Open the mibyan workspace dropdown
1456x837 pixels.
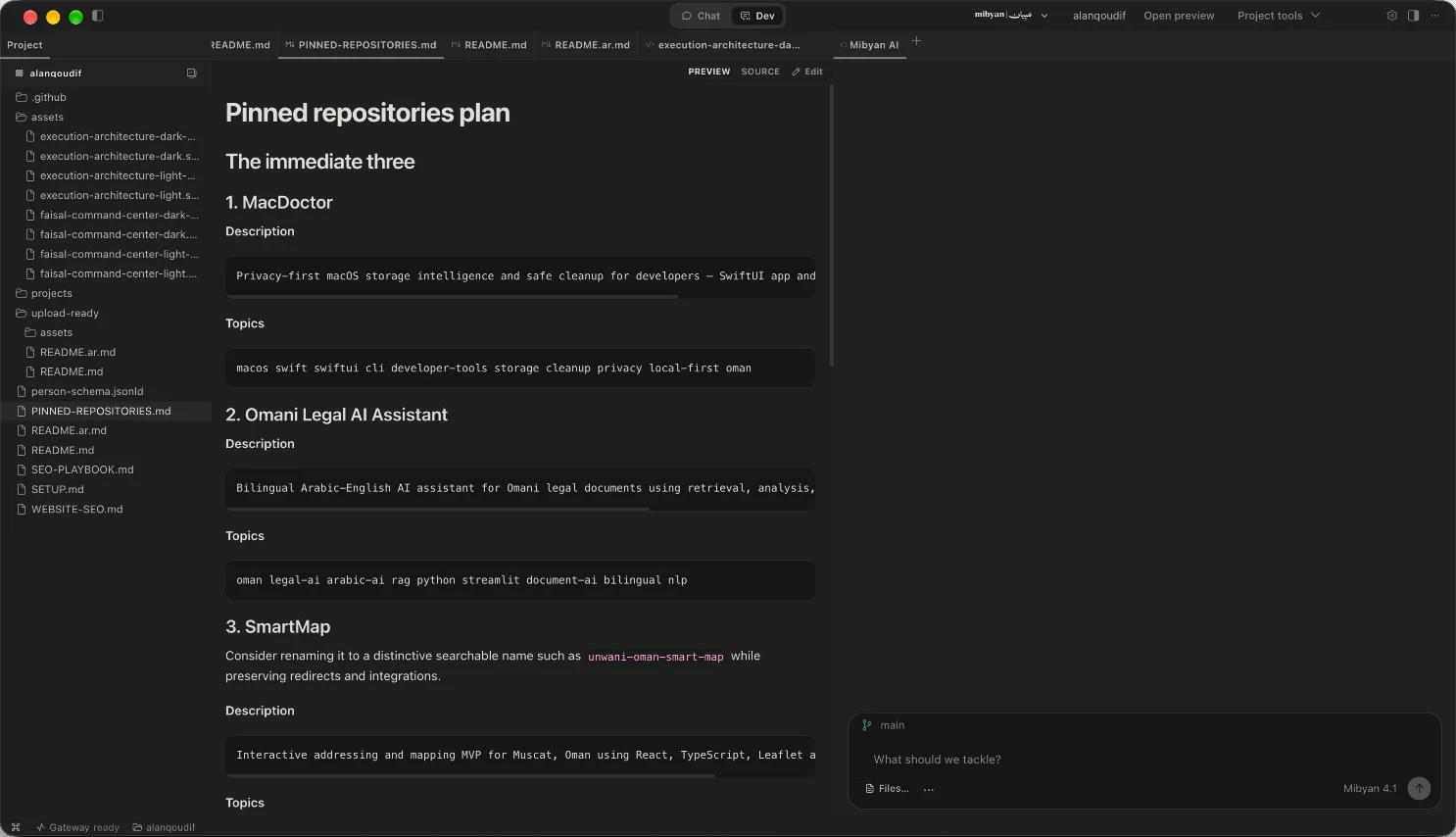(1011, 16)
